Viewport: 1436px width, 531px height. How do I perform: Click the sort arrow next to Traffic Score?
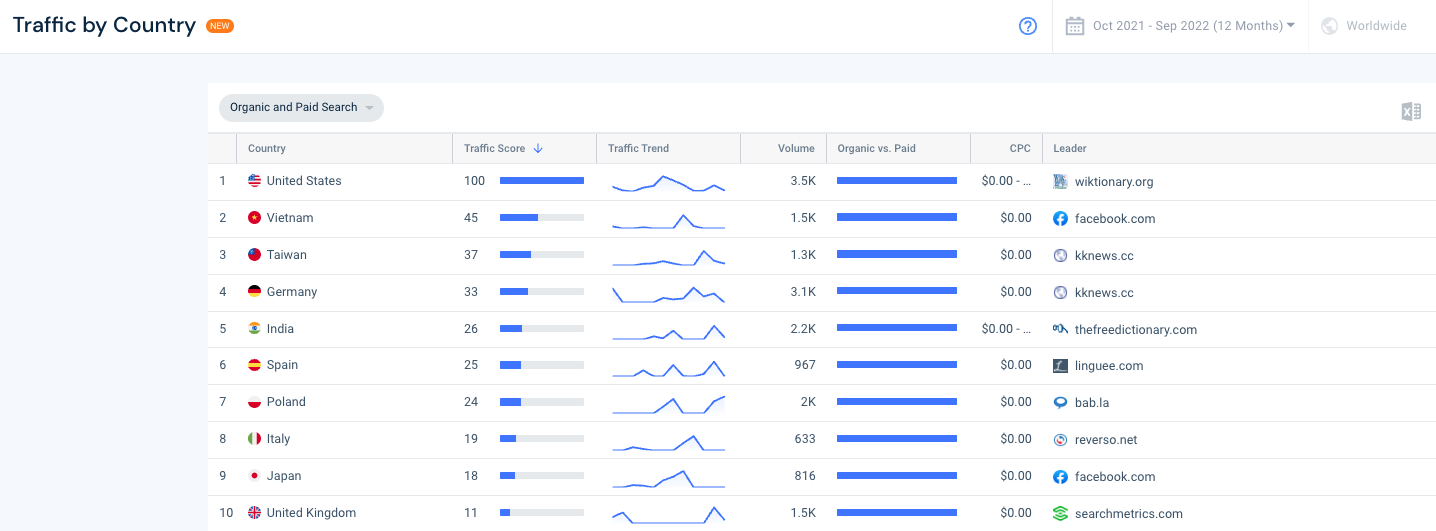pyautogui.click(x=538, y=148)
